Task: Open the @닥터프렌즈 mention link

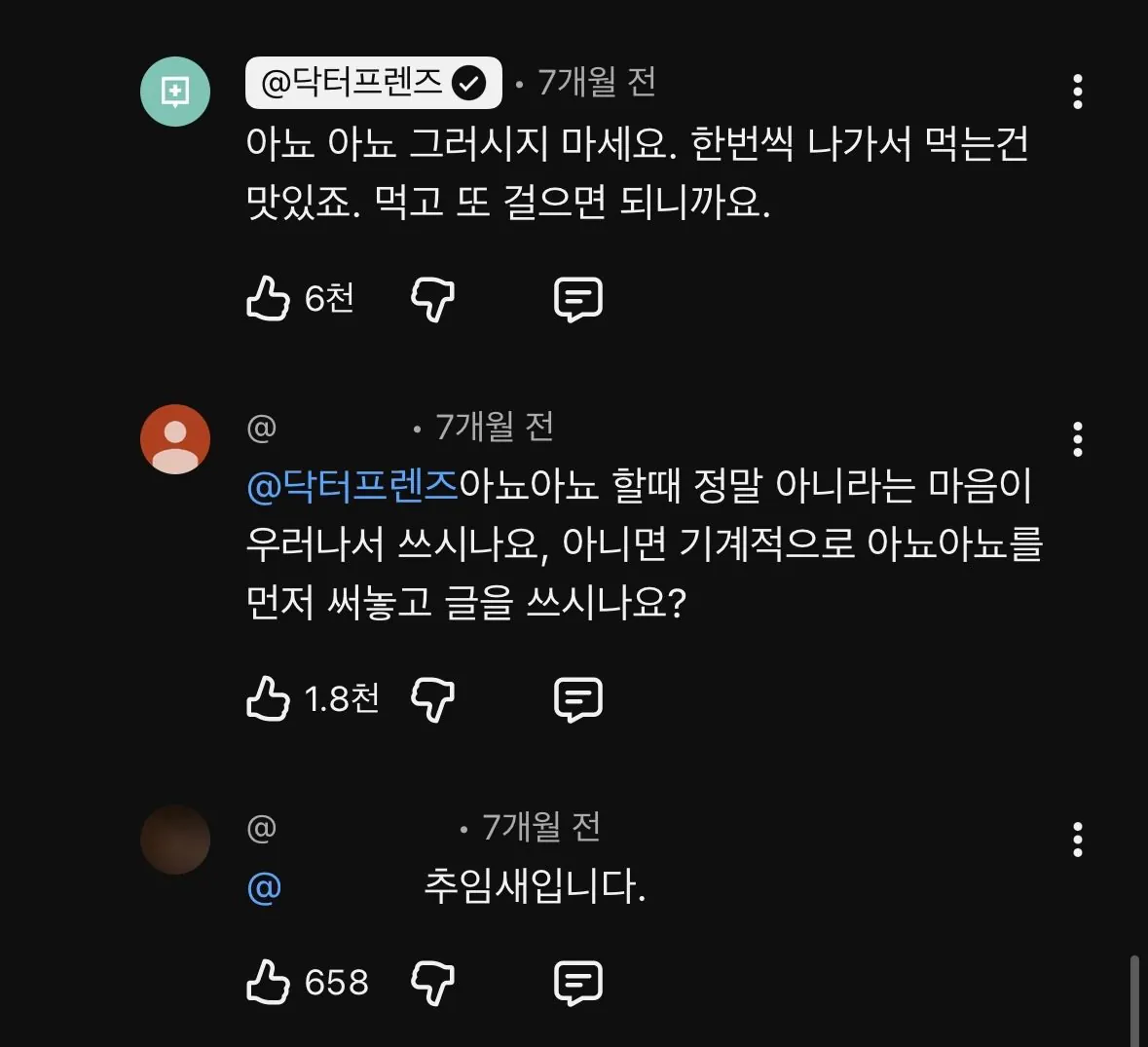Action: [x=351, y=488]
